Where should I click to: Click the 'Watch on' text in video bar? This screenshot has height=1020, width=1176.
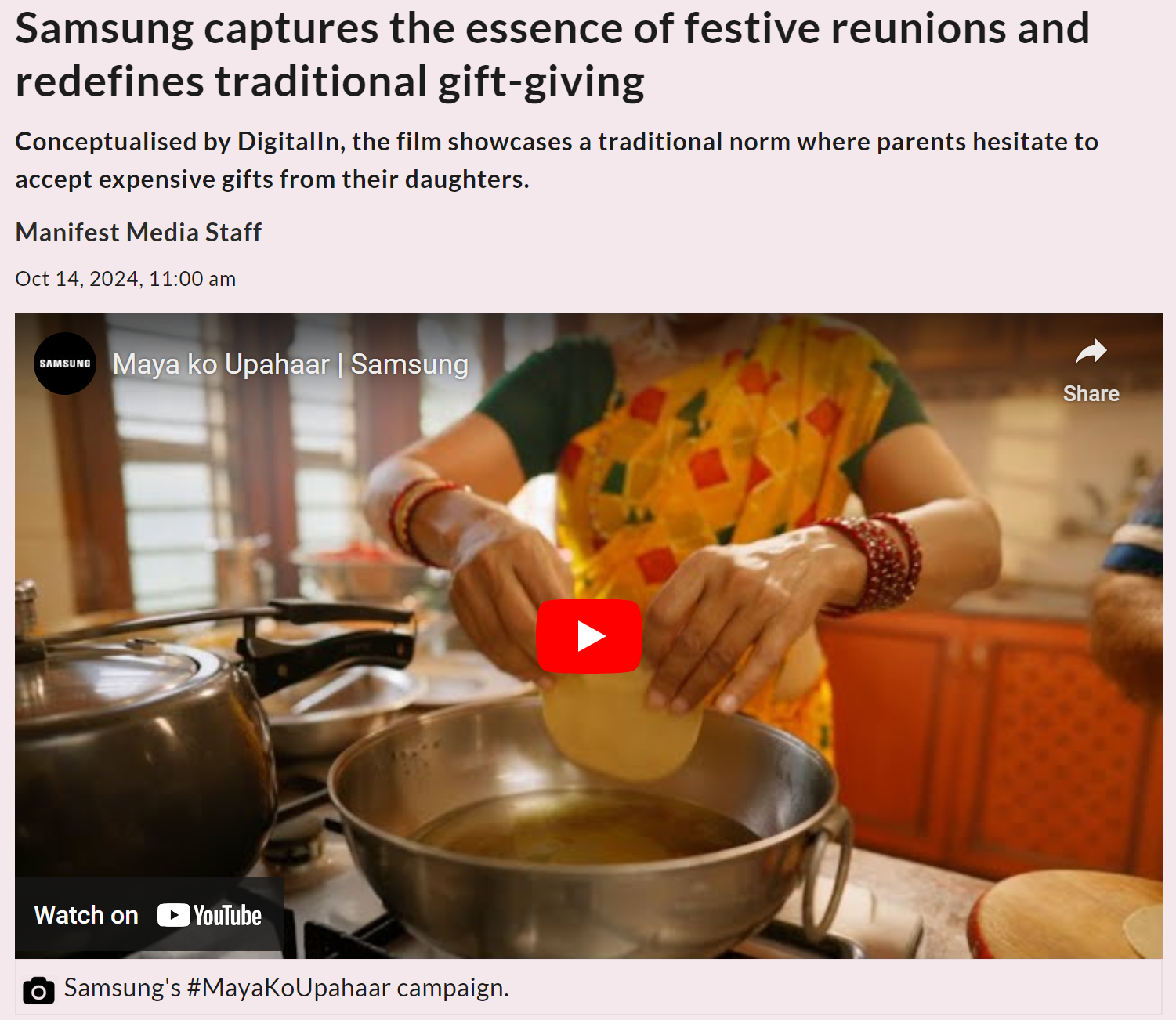(86, 915)
